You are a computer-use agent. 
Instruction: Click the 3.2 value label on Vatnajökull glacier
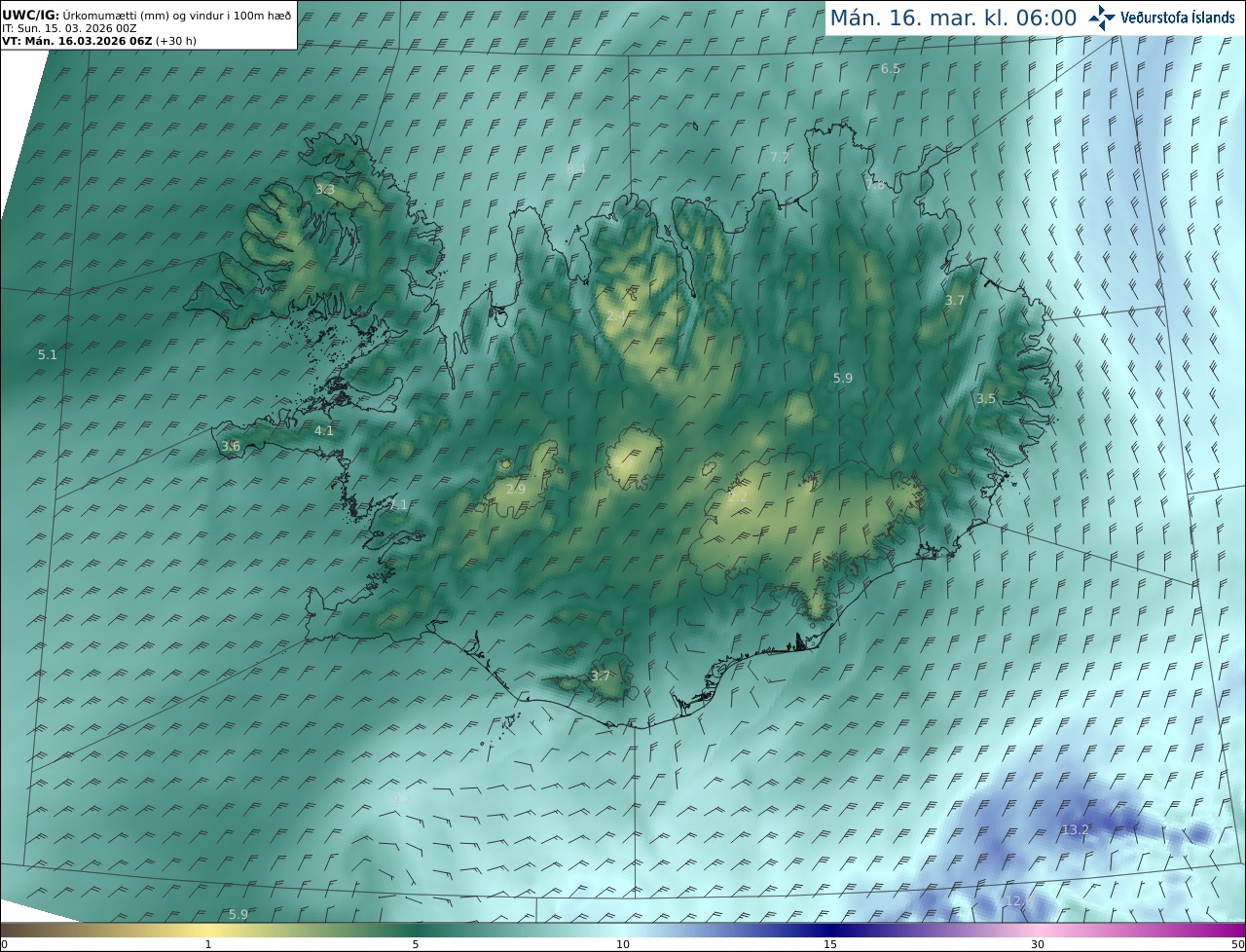coord(738,496)
